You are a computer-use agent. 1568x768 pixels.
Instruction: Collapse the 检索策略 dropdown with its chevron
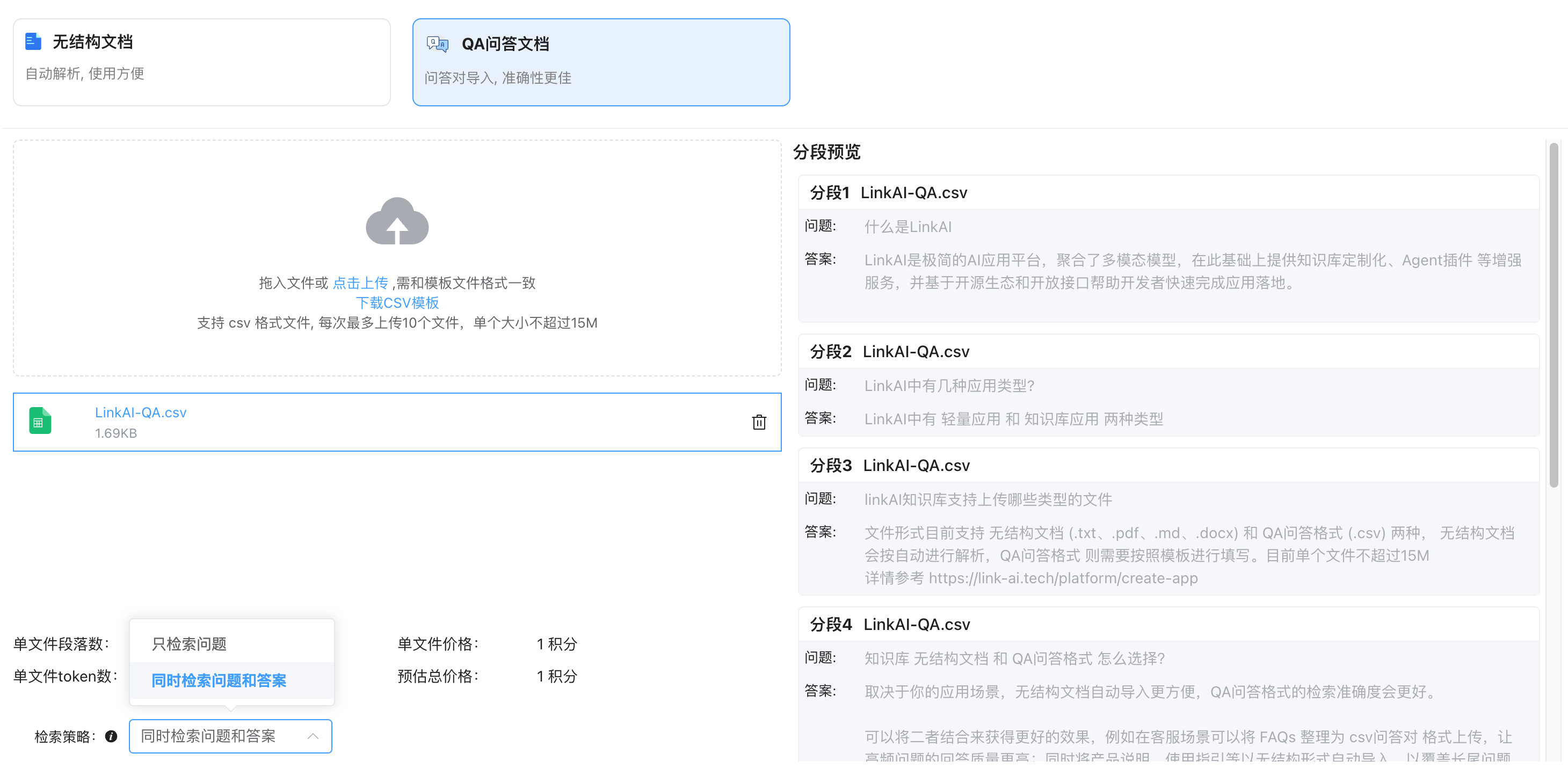tap(313, 736)
